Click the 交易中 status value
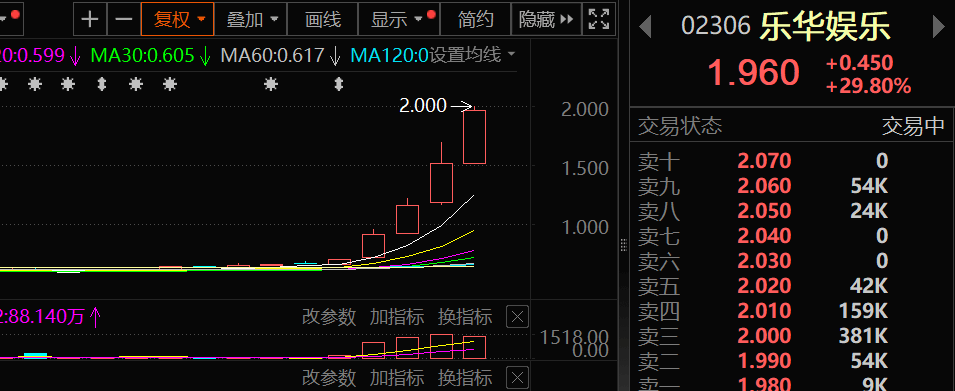Screen dimensions: 955x391 click(x=914, y=126)
